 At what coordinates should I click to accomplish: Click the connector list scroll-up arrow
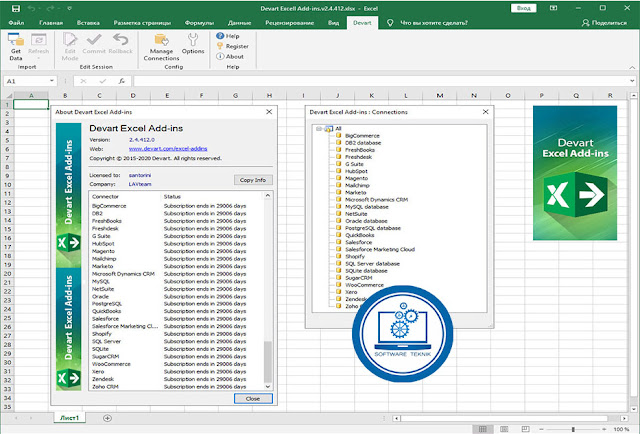(268, 196)
